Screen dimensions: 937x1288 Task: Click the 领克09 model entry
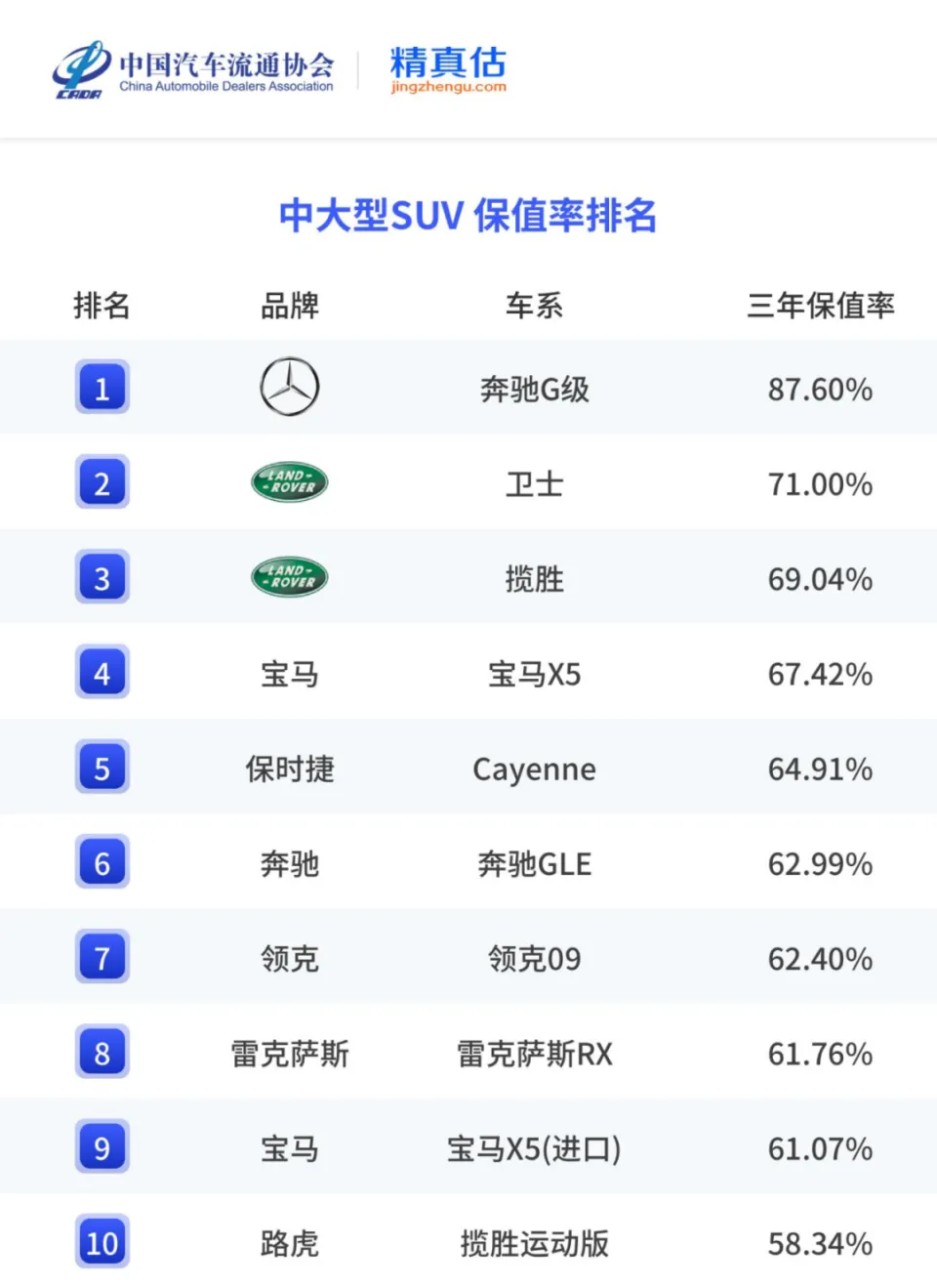[535, 959]
